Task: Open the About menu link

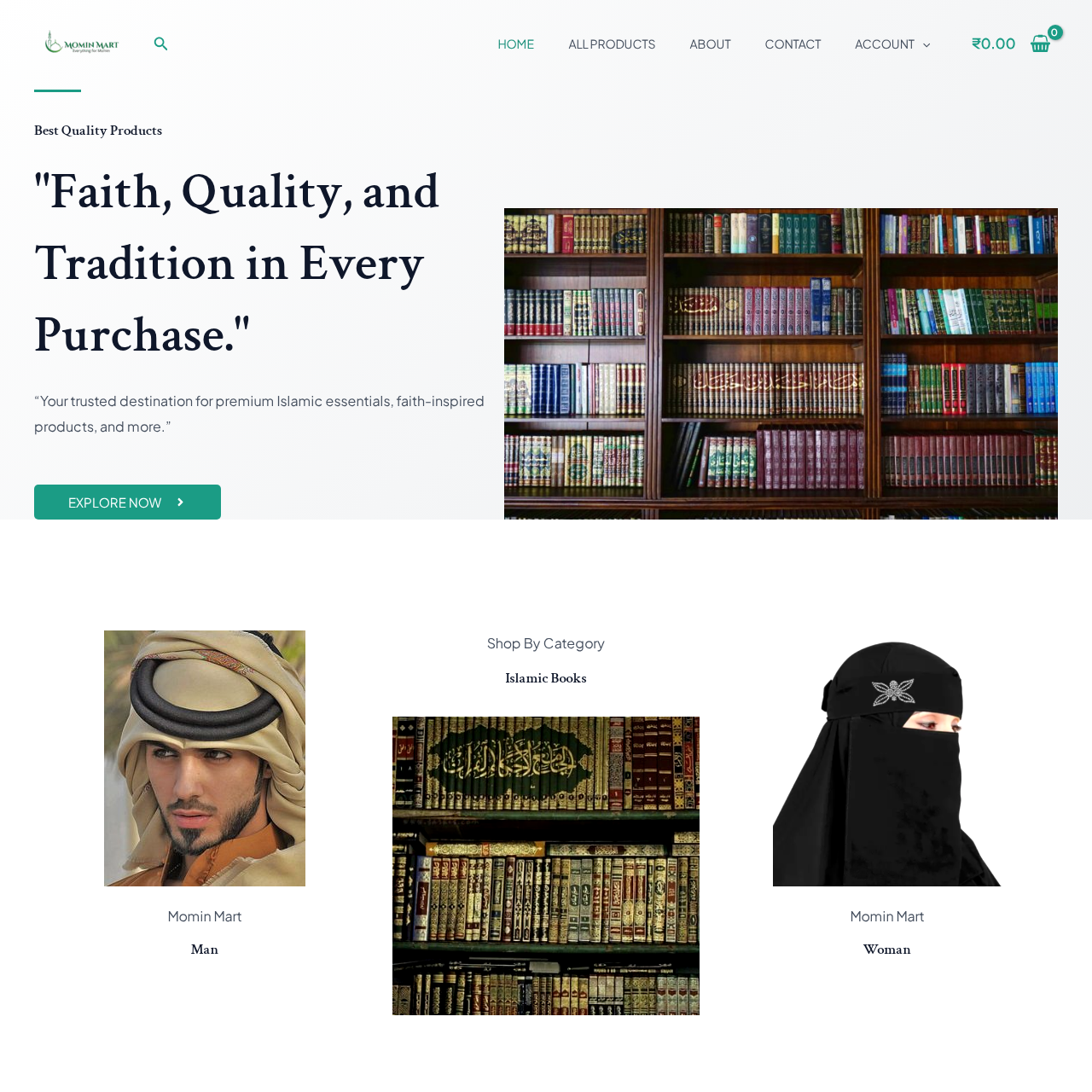Action: pyautogui.click(x=710, y=44)
